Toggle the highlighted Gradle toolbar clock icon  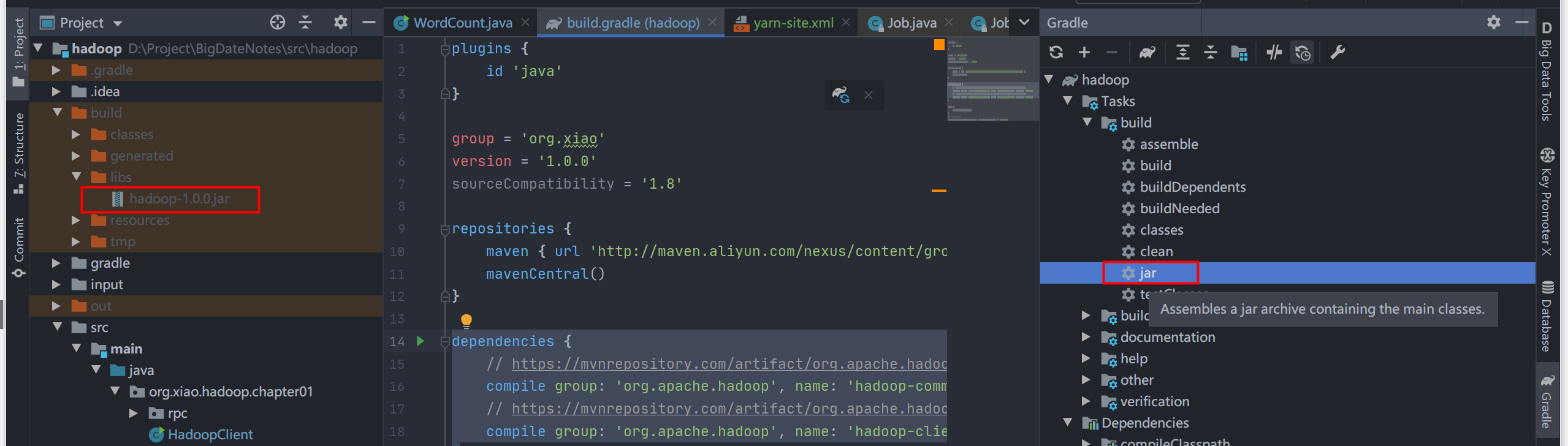click(x=1303, y=53)
